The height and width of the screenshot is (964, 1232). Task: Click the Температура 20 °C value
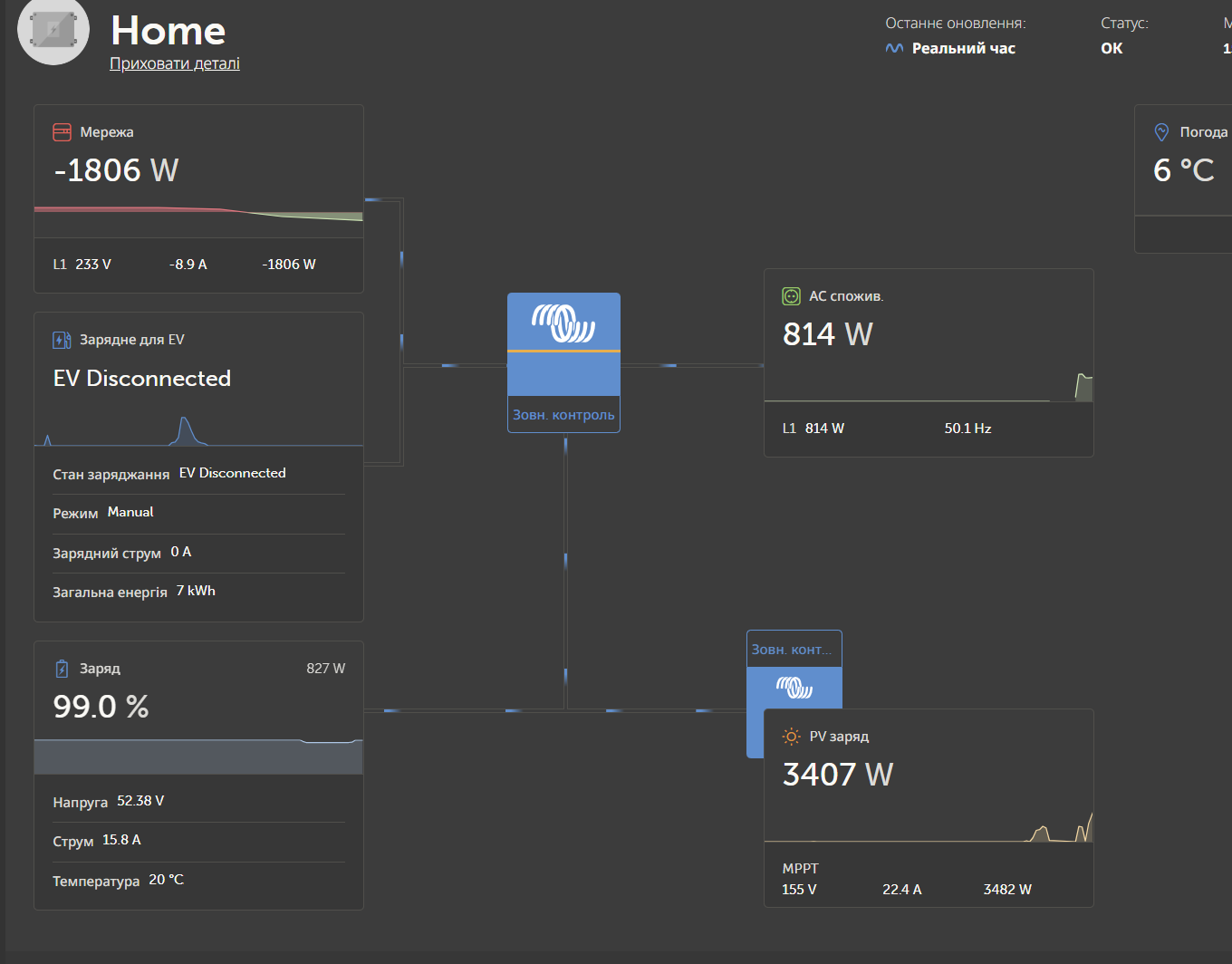167,880
